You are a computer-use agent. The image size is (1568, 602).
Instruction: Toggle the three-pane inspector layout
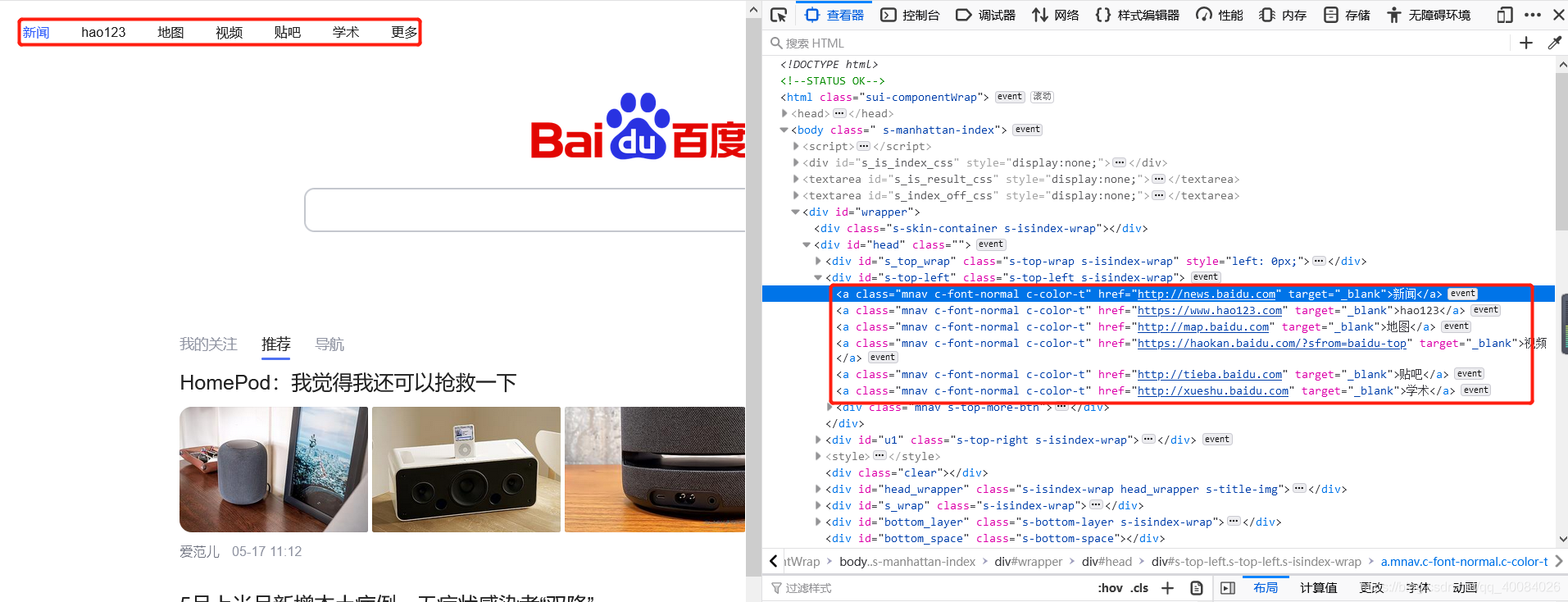point(1228,588)
